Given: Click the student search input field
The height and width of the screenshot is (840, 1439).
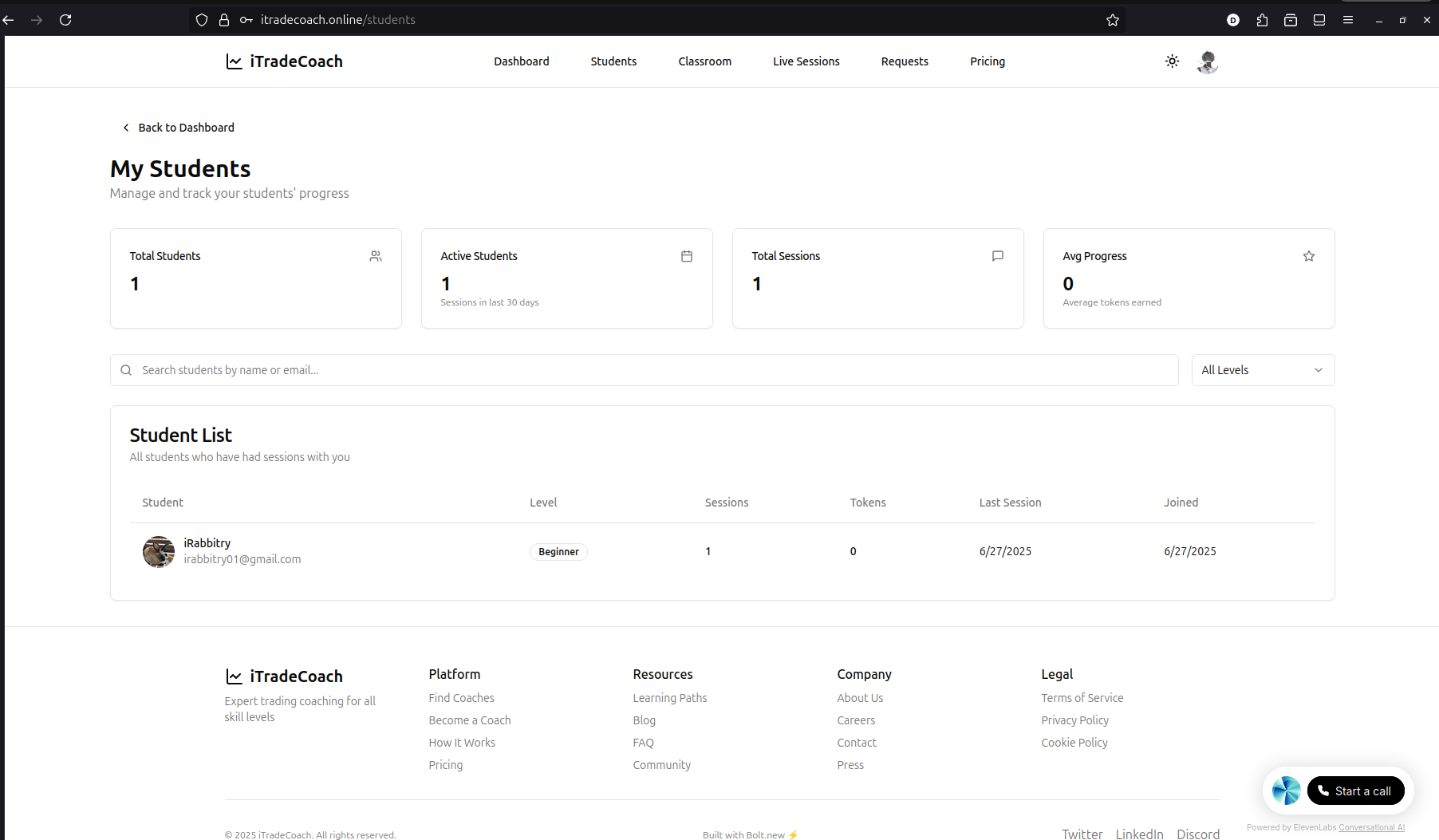Looking at the screenshot, I should point(645,370).
